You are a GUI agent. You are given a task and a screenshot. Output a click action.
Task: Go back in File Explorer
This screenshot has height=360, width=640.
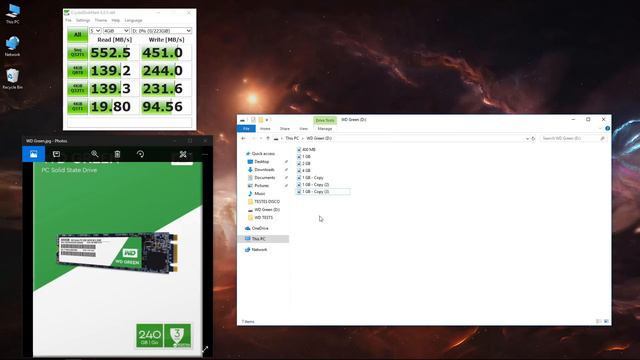244,138
